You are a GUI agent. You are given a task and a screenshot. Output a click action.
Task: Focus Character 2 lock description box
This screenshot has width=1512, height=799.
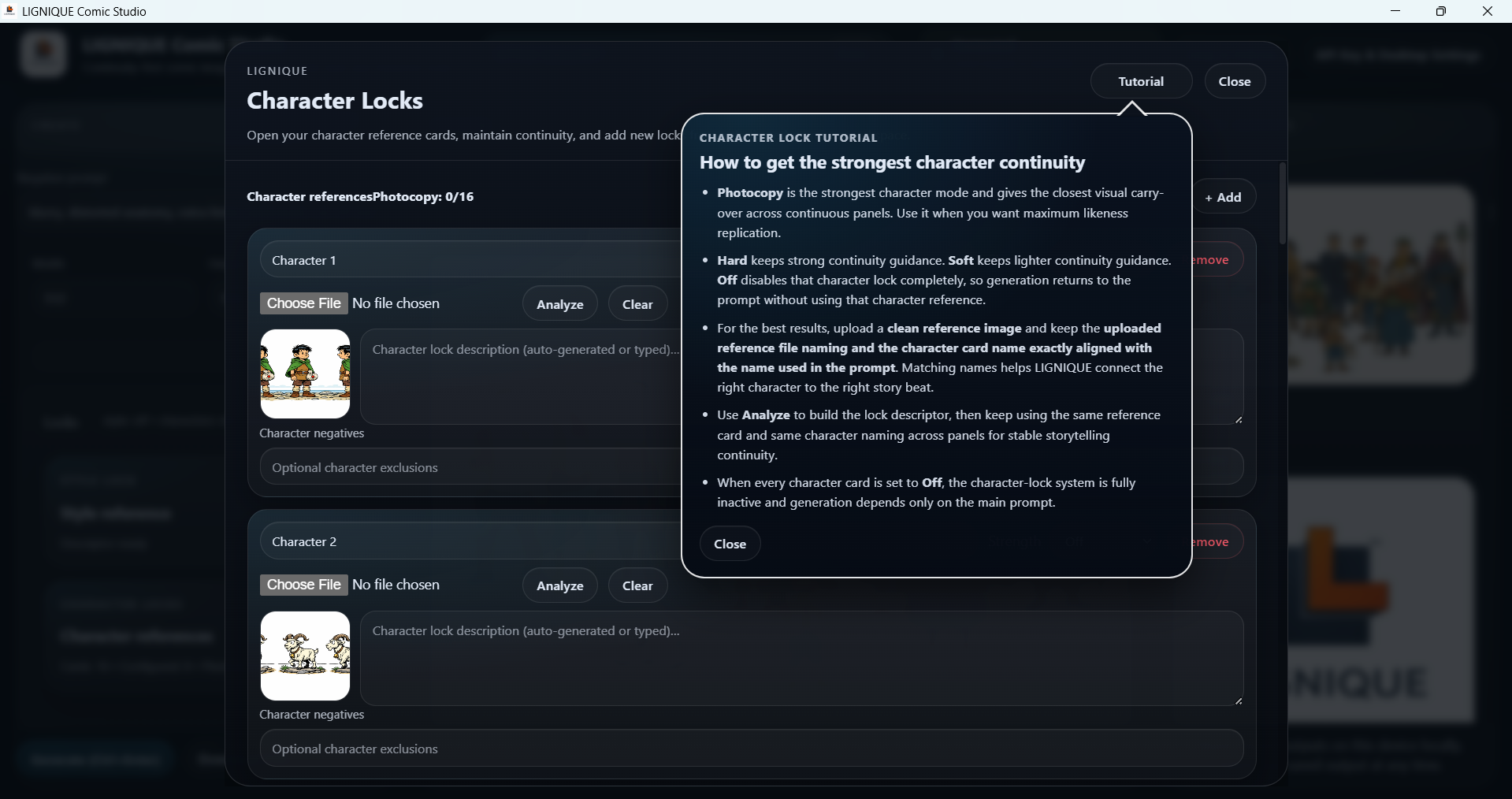click(x=802, y=658)
